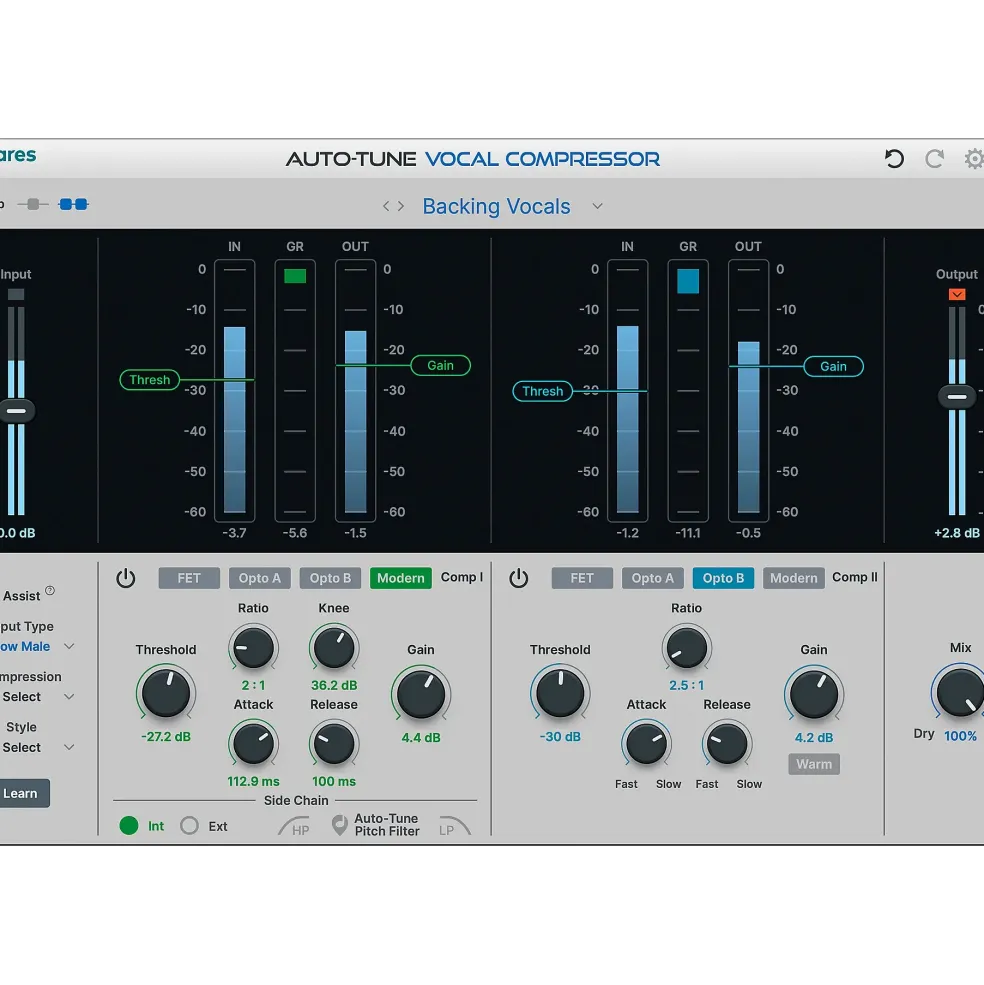This screenshot has width=984, height=985.
Task: Toggle the Warm button
Action: [814, 764]
